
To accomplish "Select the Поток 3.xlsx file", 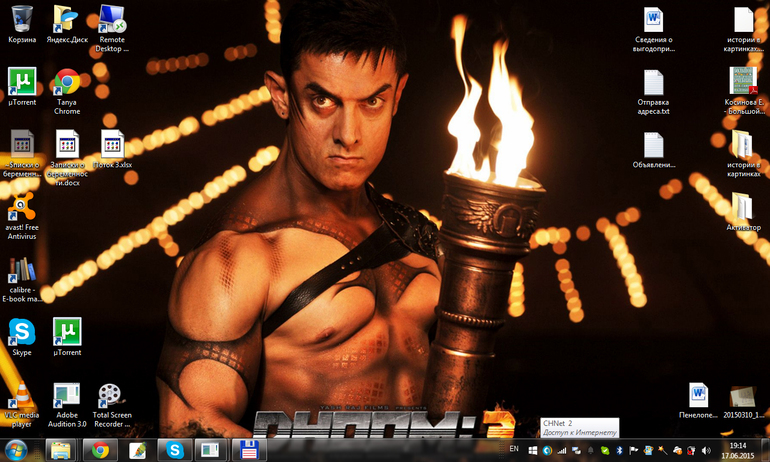I will point(112,144).
